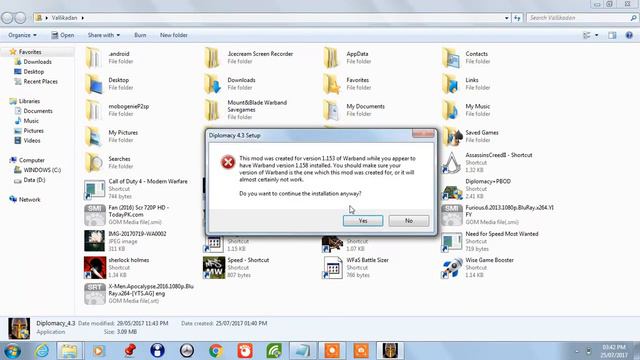Click the Vallikadan breadcrumb in address bar
This screenshot has width=640, height=360.
tap(64, 18)
